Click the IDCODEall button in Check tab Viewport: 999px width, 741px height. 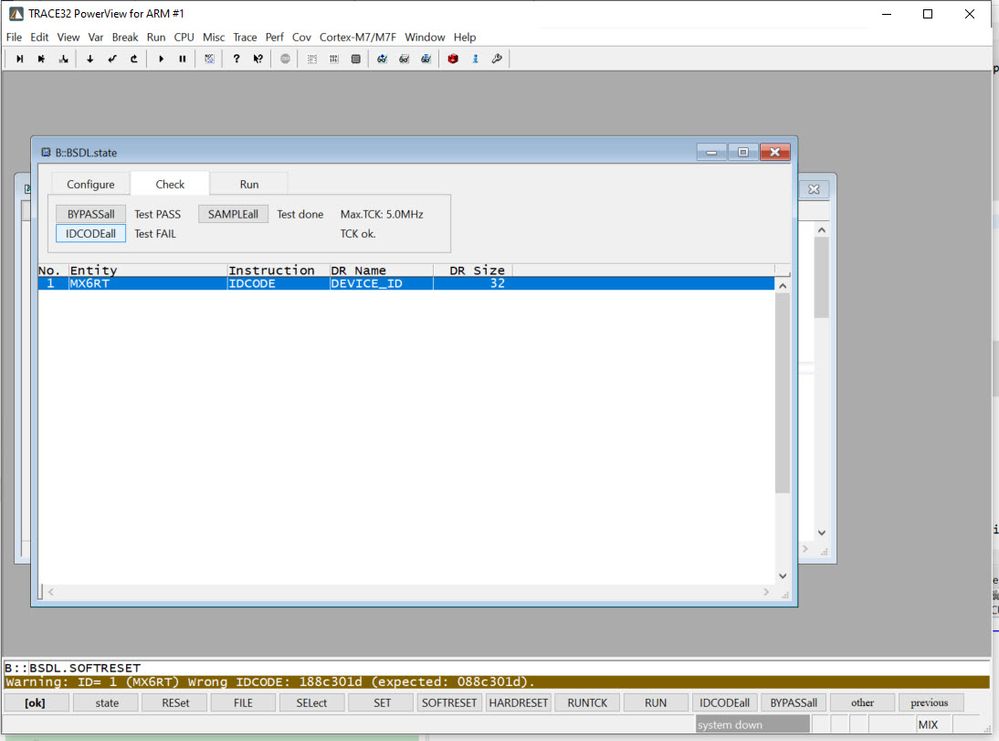pyautogui.click(x=91, y=234)
